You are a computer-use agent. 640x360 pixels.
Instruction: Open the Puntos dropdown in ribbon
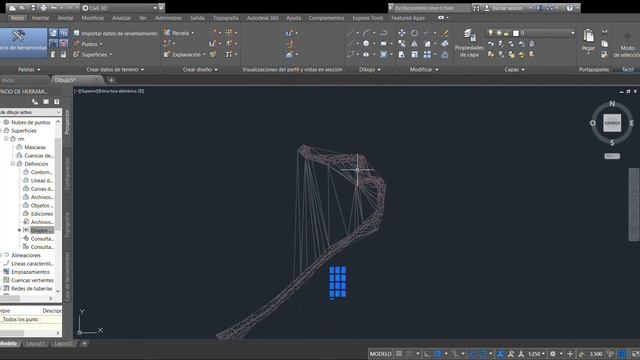(x=88, y=44)
